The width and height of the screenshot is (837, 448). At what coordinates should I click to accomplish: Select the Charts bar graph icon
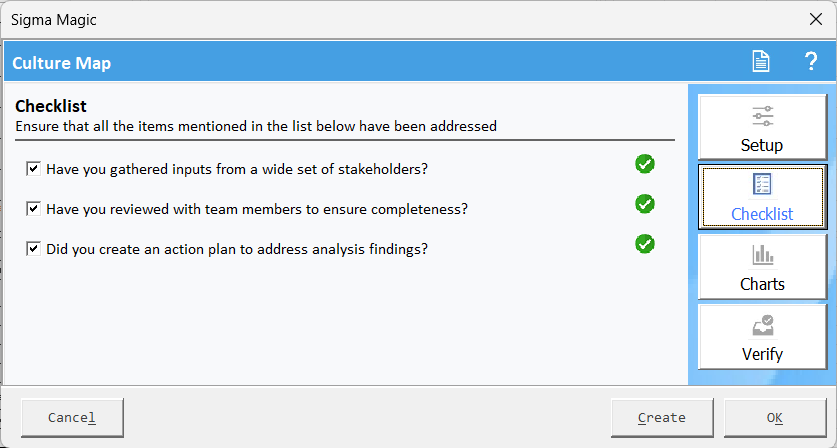[x=763, y=255]
